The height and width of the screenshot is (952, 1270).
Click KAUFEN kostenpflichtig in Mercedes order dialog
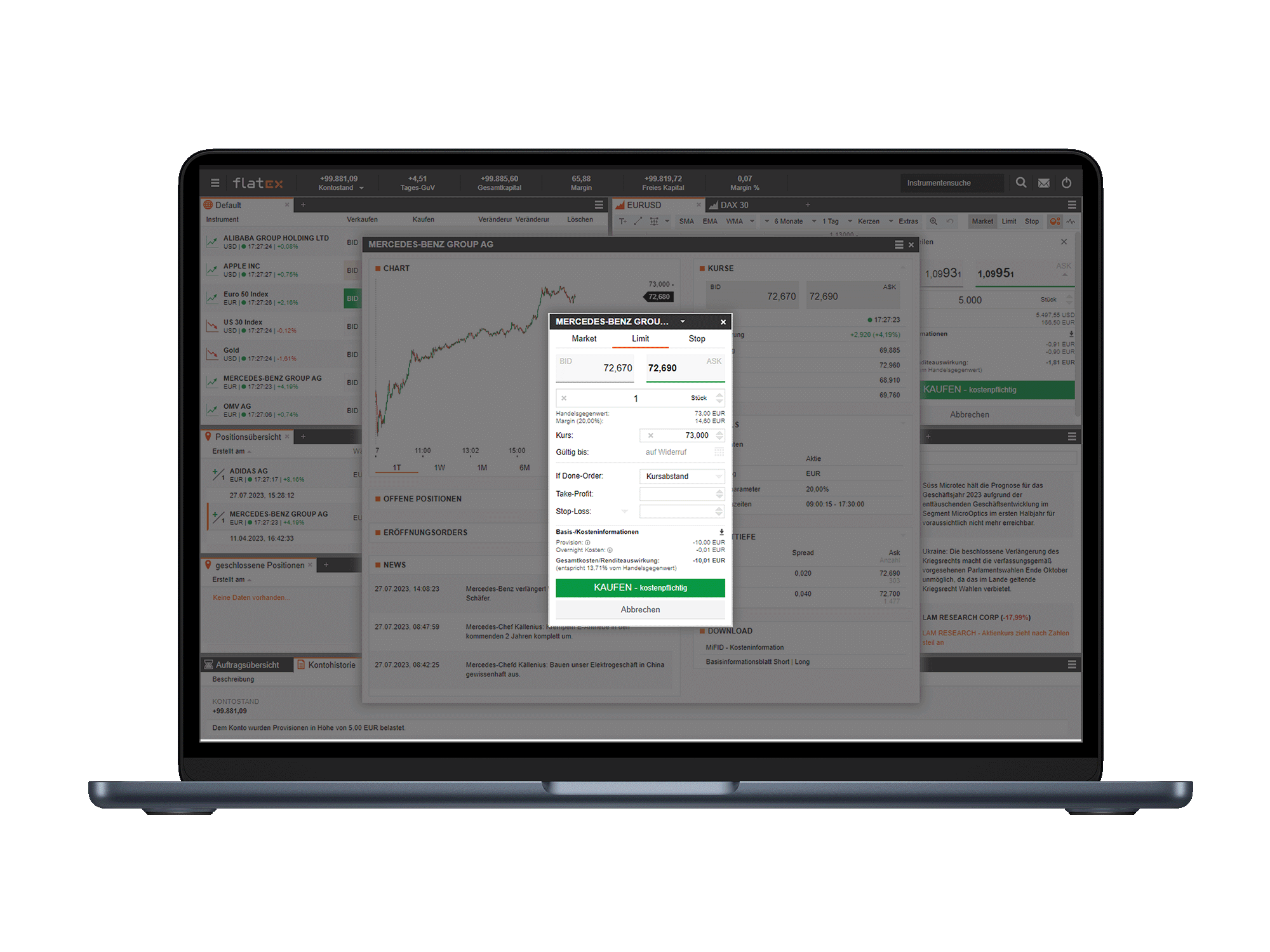pos(640,588)
